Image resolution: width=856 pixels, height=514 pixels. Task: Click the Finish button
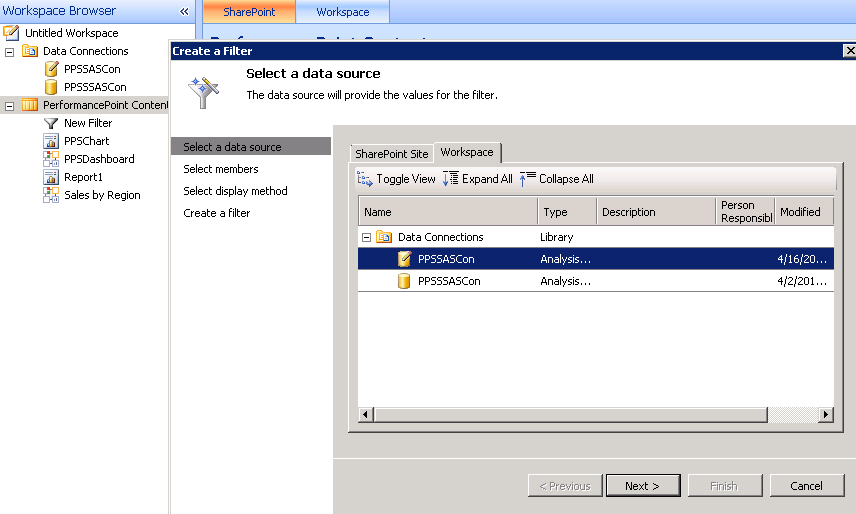click(x=724, y=486)
